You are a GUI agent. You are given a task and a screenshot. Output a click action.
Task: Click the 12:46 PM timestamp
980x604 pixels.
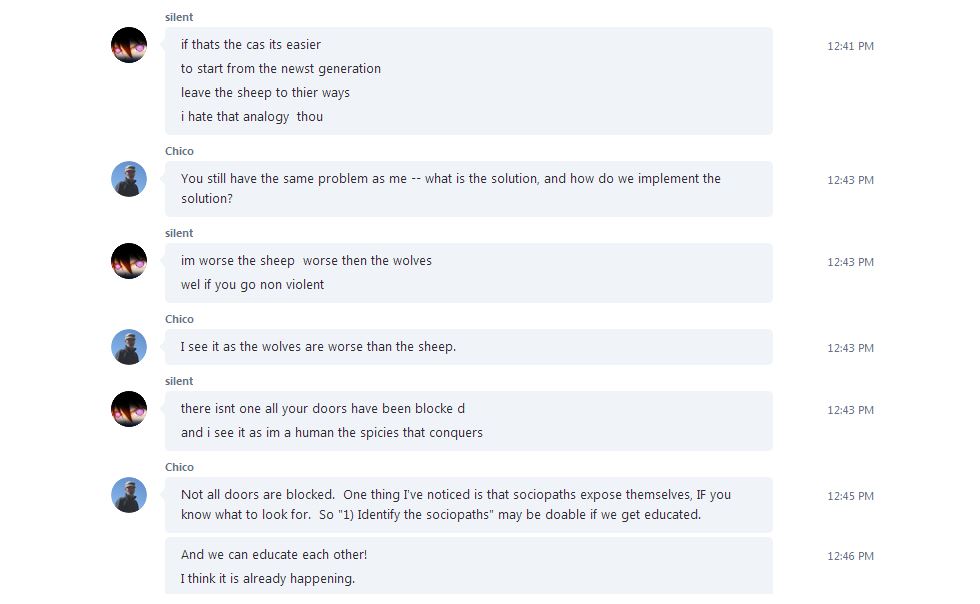[850, 556]
